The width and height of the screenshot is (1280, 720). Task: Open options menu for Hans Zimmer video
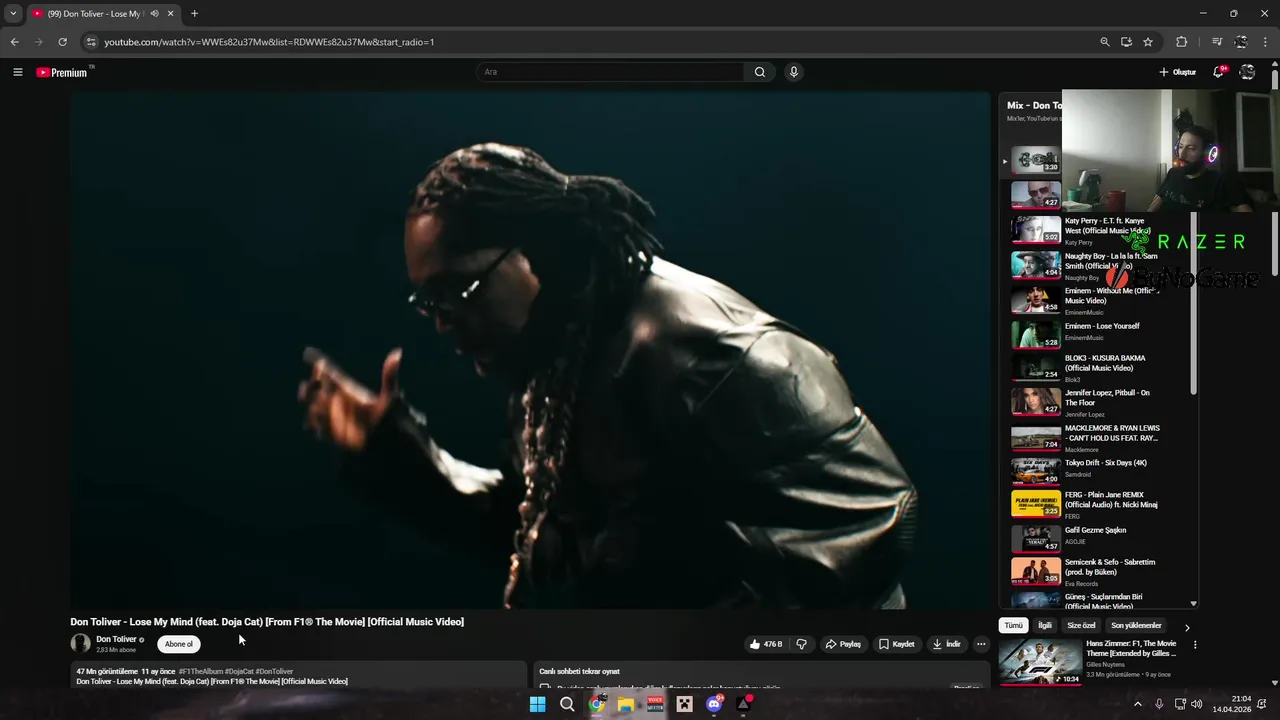point(1195,645)
